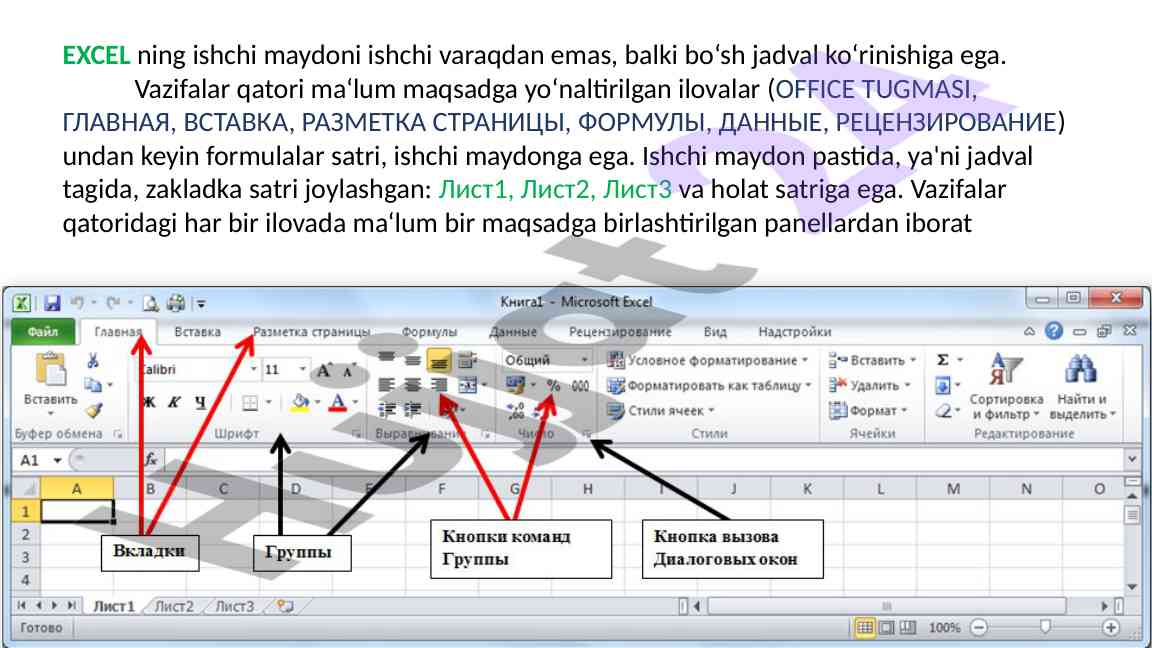Viewport: 1152px width, 648px height.
Task: Click the fx insert function icon
Action: click(x=151, y=460)
